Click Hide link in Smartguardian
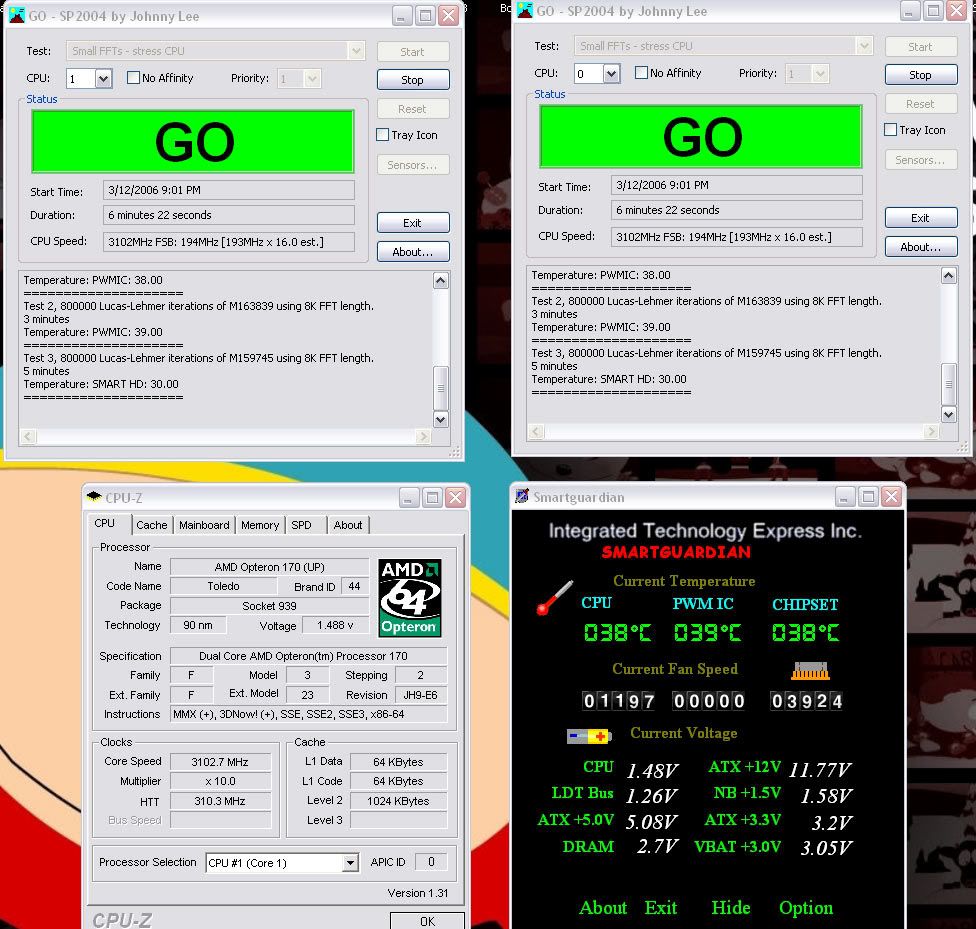This screenshot has width=976, height=929. [x=731, y=908]
